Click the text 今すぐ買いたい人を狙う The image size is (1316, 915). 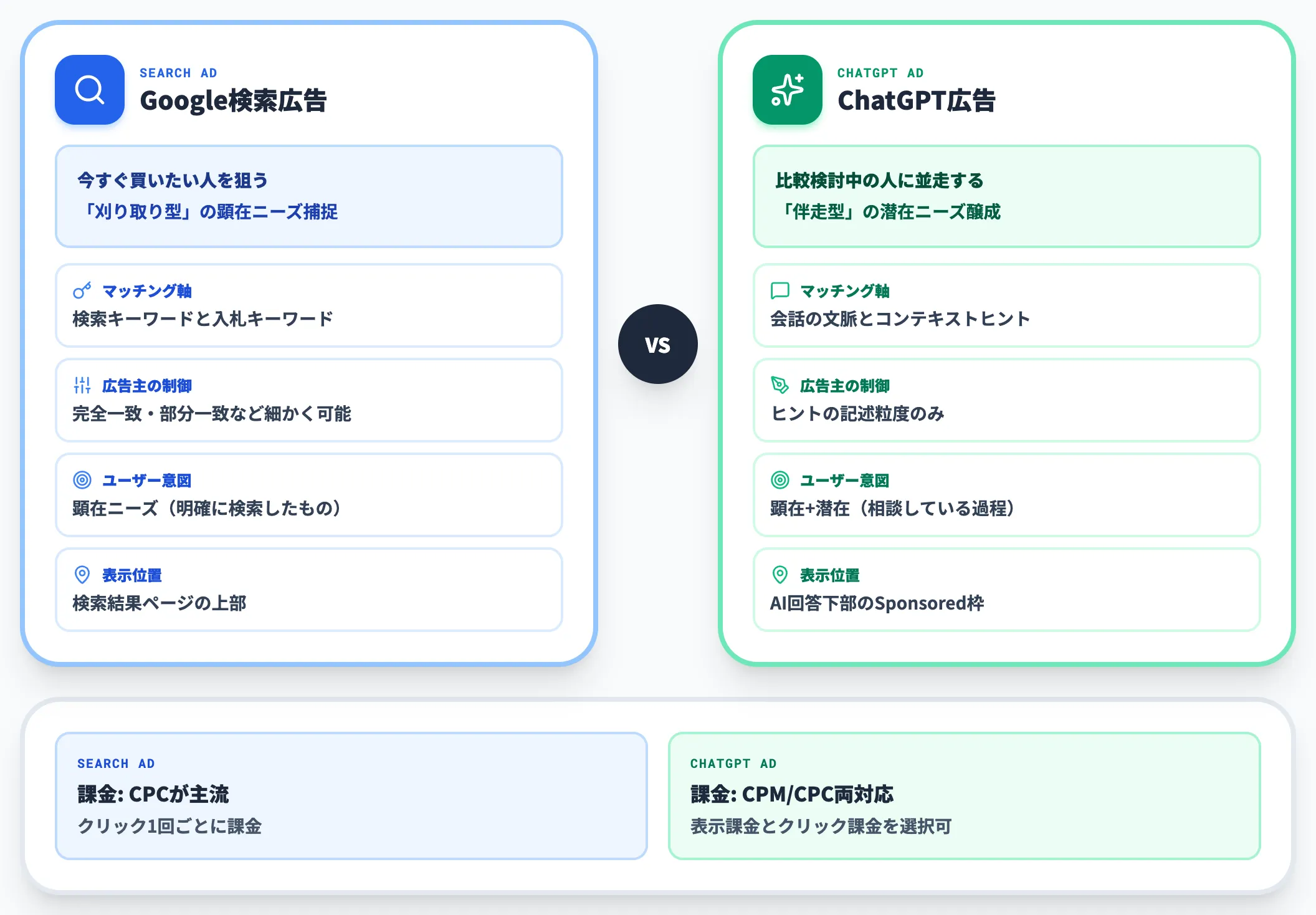click(x=173, y=181)
